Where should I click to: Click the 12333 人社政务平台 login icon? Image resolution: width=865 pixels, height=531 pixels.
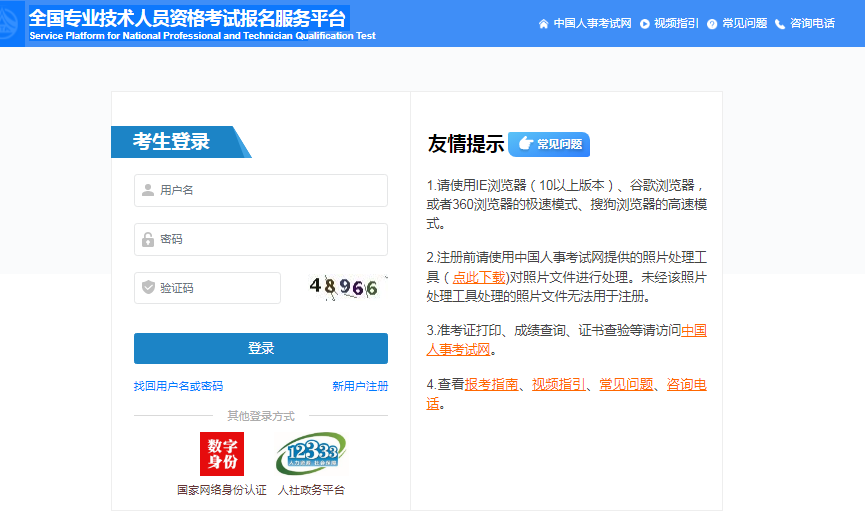click(311, 454)
